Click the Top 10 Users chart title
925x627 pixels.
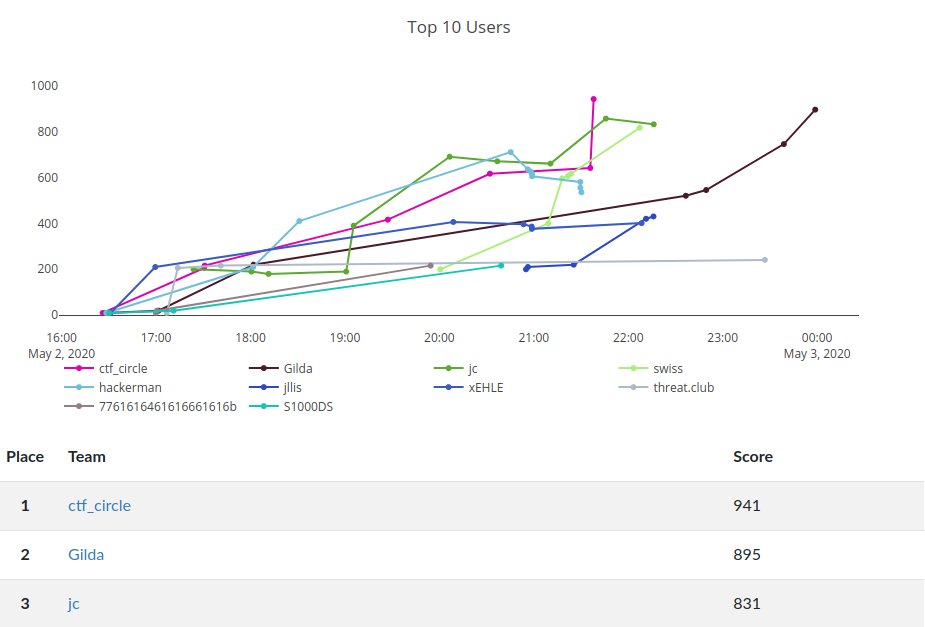point(461,27)
